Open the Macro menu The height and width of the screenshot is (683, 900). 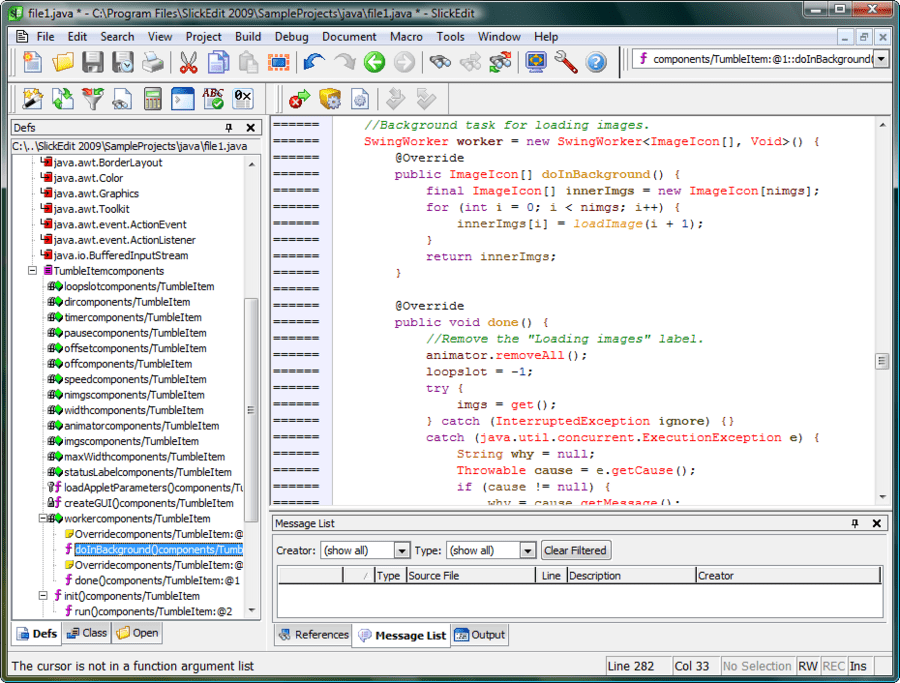406,37
